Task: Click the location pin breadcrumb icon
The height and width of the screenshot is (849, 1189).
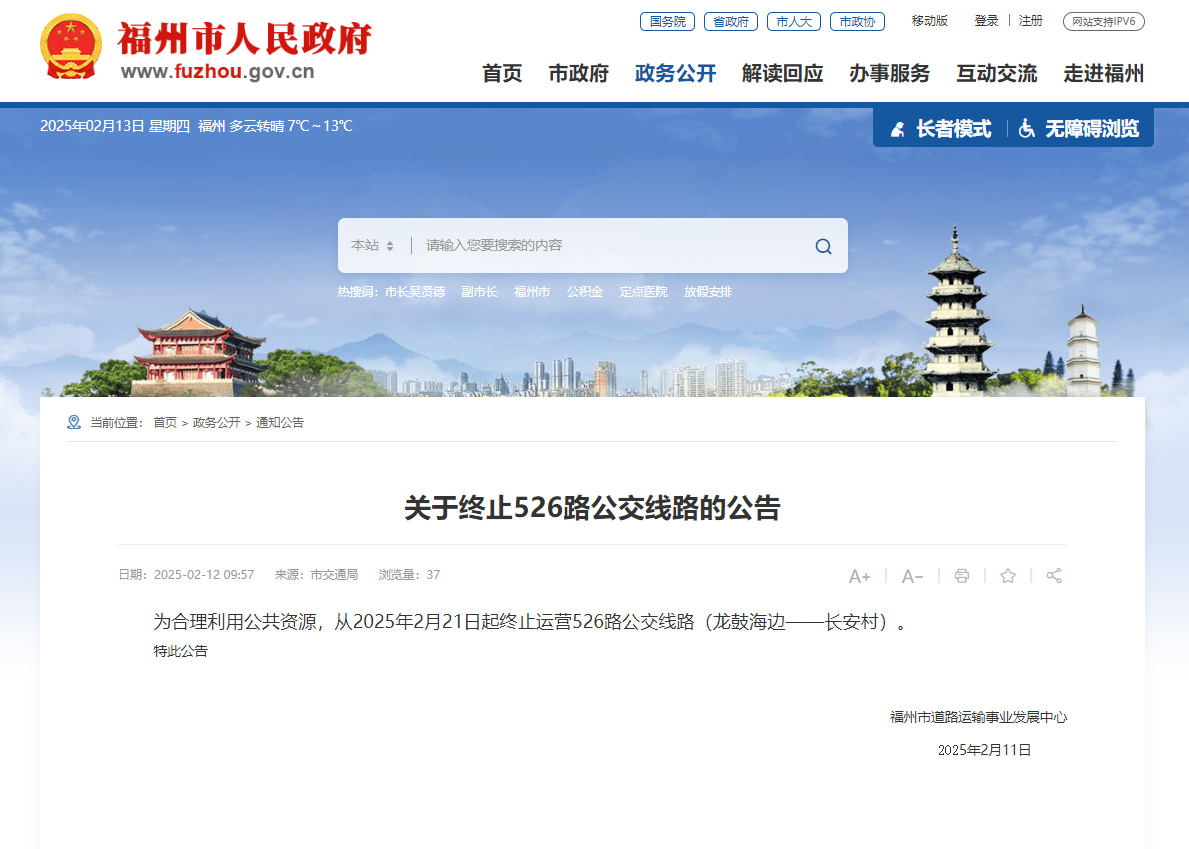Action: coord(74,423)
